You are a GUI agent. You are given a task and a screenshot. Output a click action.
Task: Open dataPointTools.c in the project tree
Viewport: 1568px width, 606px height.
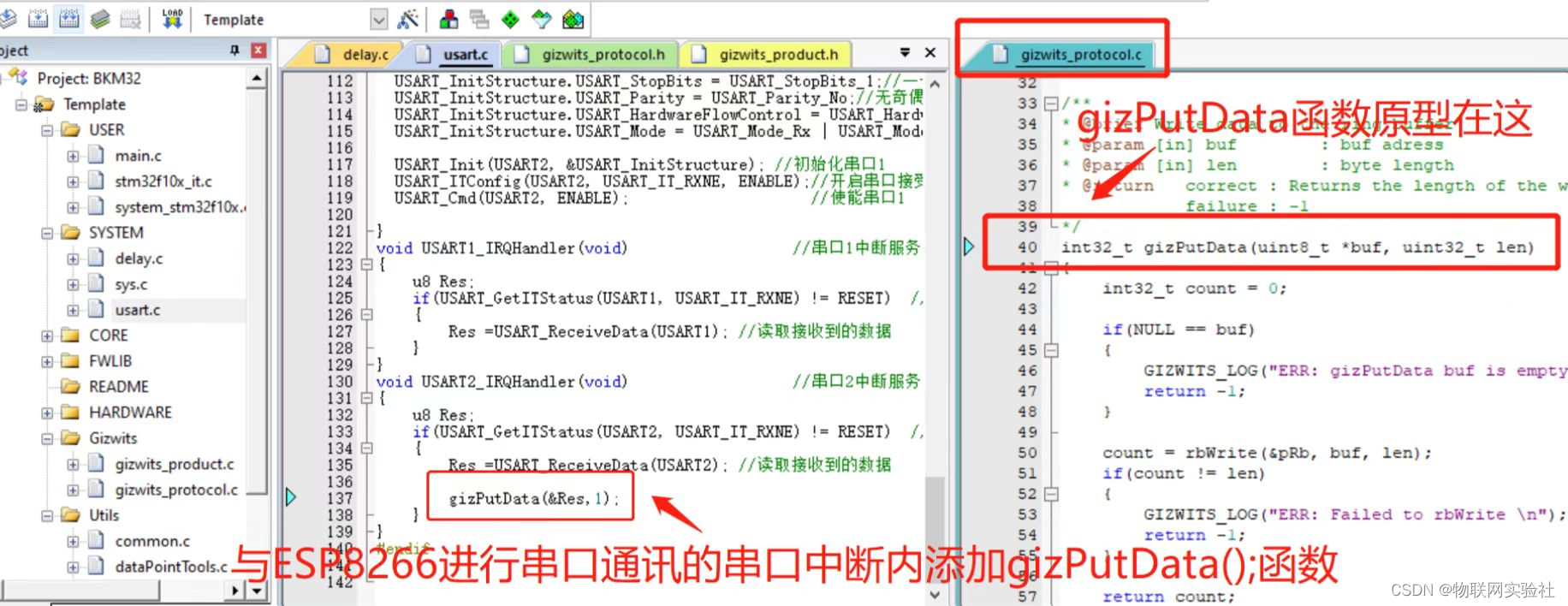click(171, 567)
